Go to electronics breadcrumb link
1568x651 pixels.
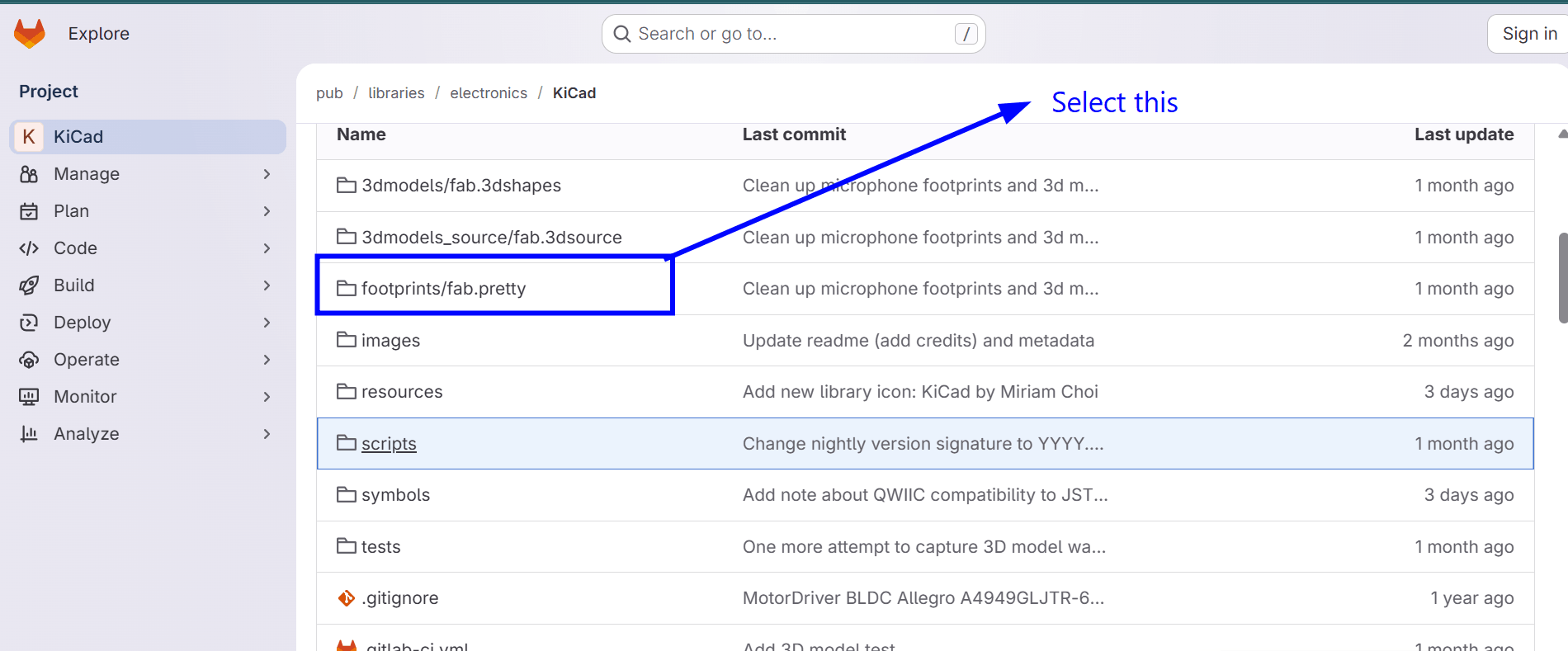(x=489, y=93)
